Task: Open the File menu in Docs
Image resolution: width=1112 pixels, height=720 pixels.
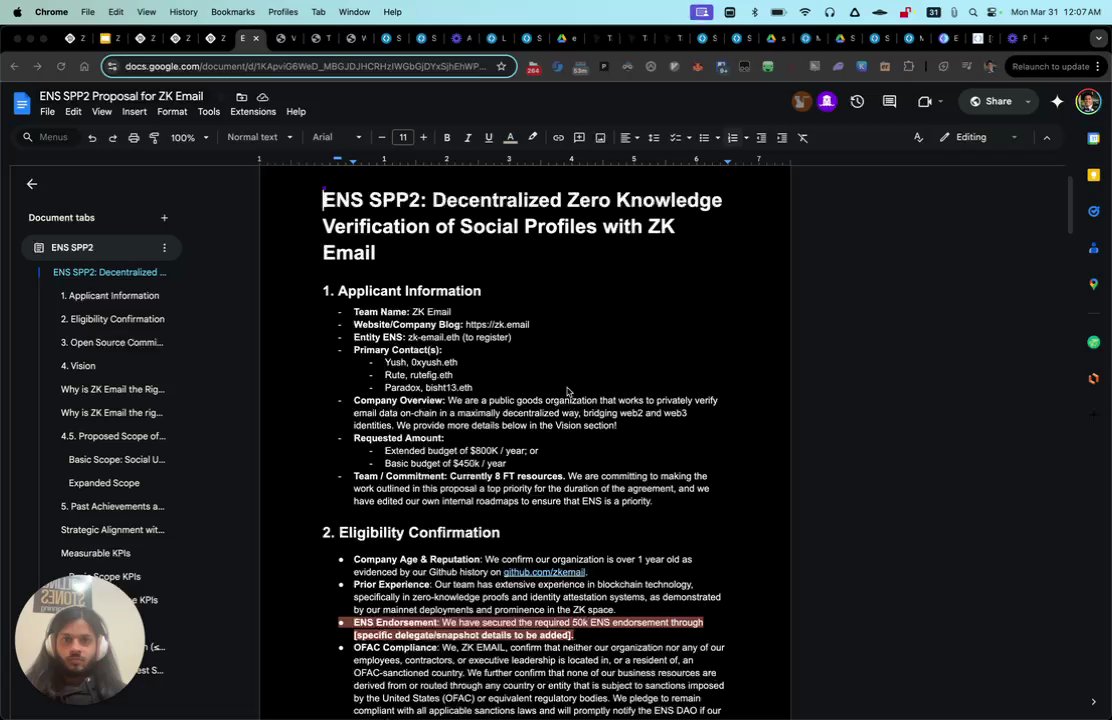Action: click(x=48, y=111)
